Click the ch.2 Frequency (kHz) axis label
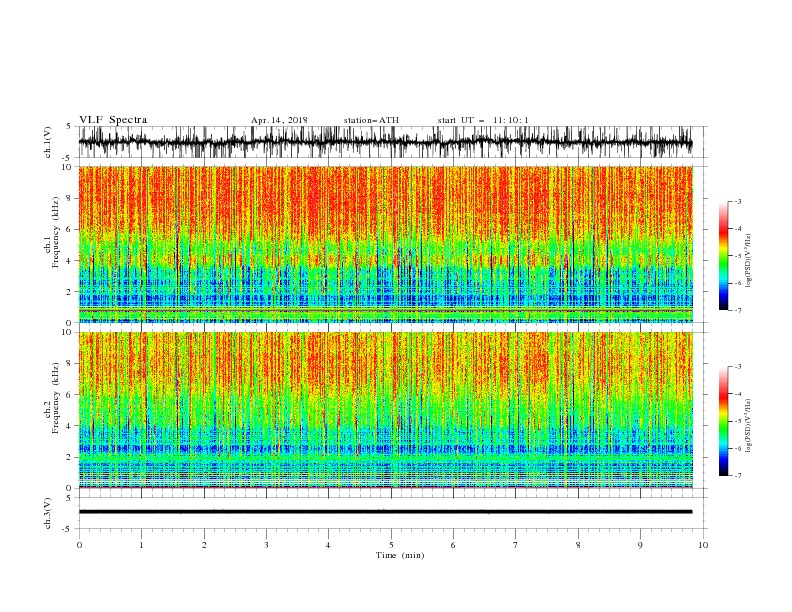Image resolution: width=792 pixels, height=612 pixels. (52, 397)
